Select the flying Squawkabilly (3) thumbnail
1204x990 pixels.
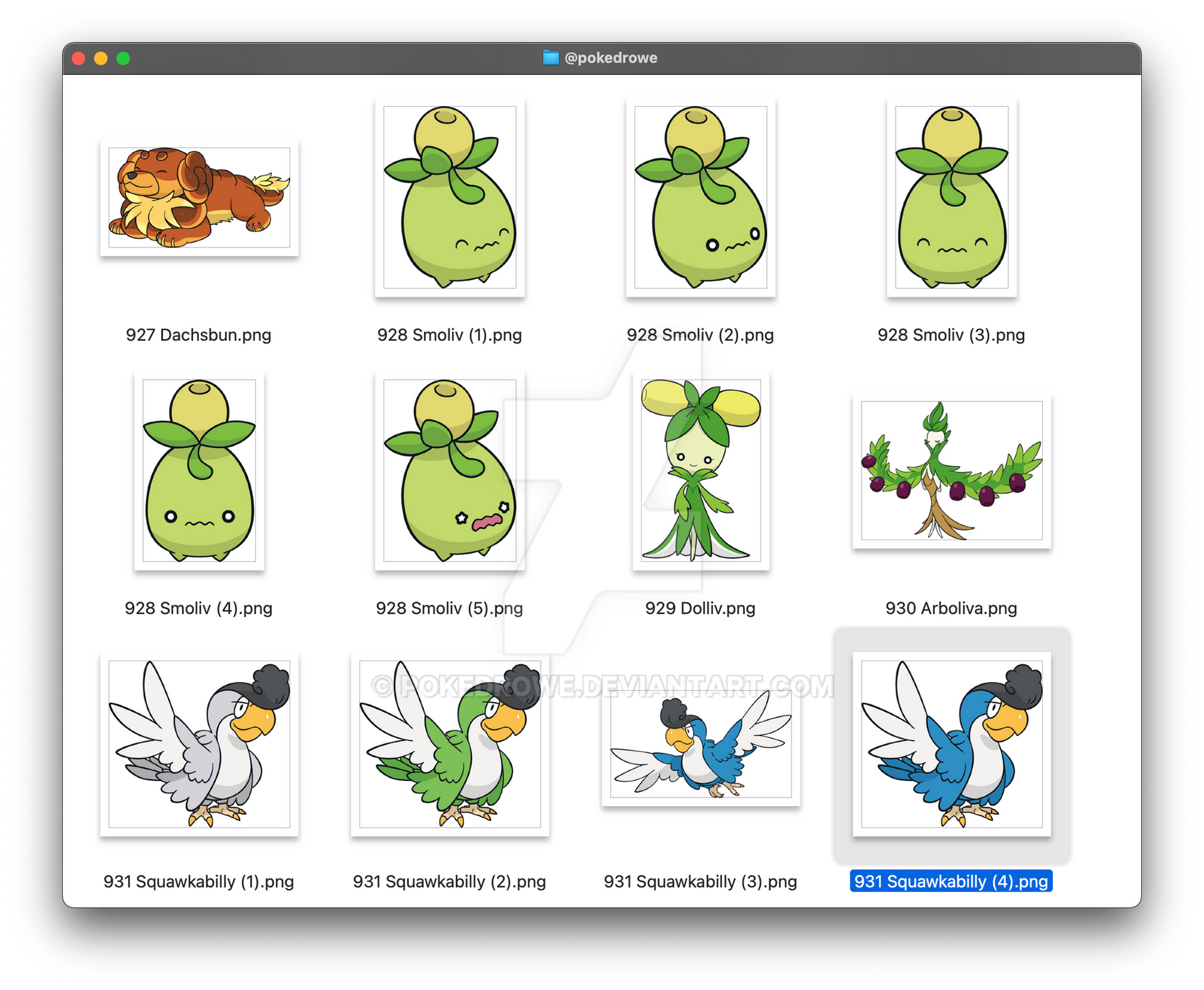point(700,744)
